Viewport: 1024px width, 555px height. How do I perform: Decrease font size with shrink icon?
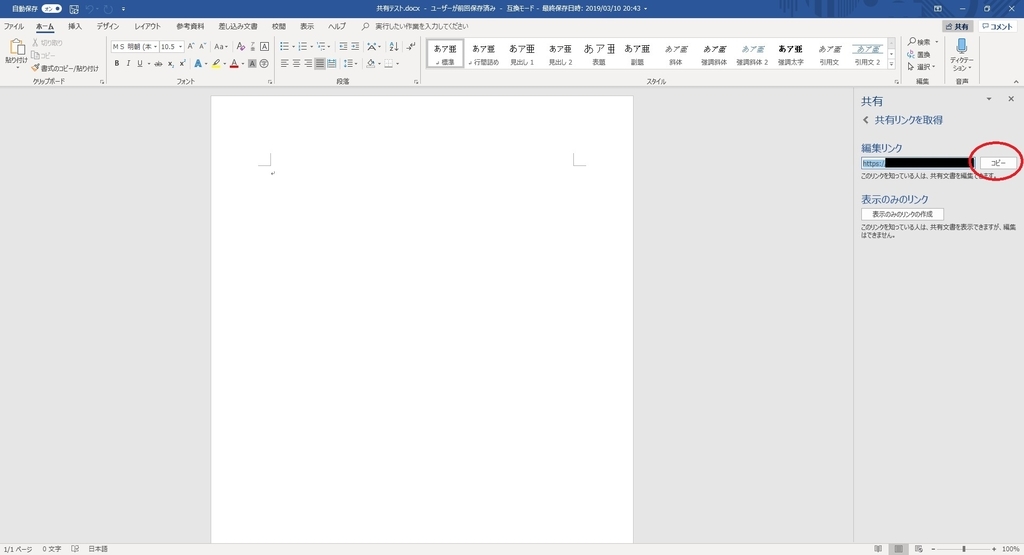[202, 46]
